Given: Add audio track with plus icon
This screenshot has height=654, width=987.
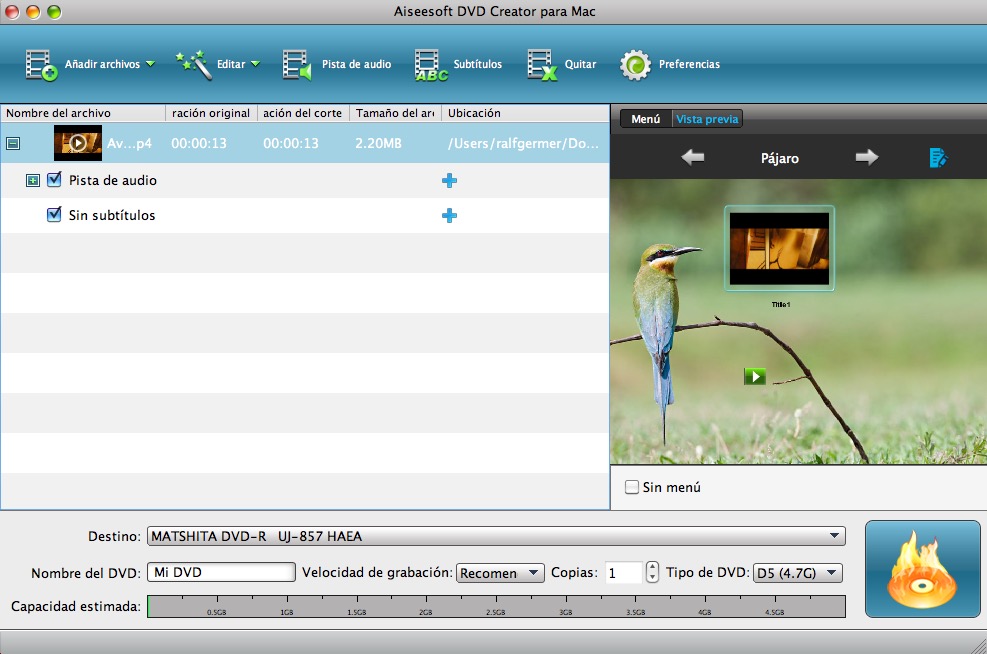Looking at the screenshot, I should [x=449, y=181].
